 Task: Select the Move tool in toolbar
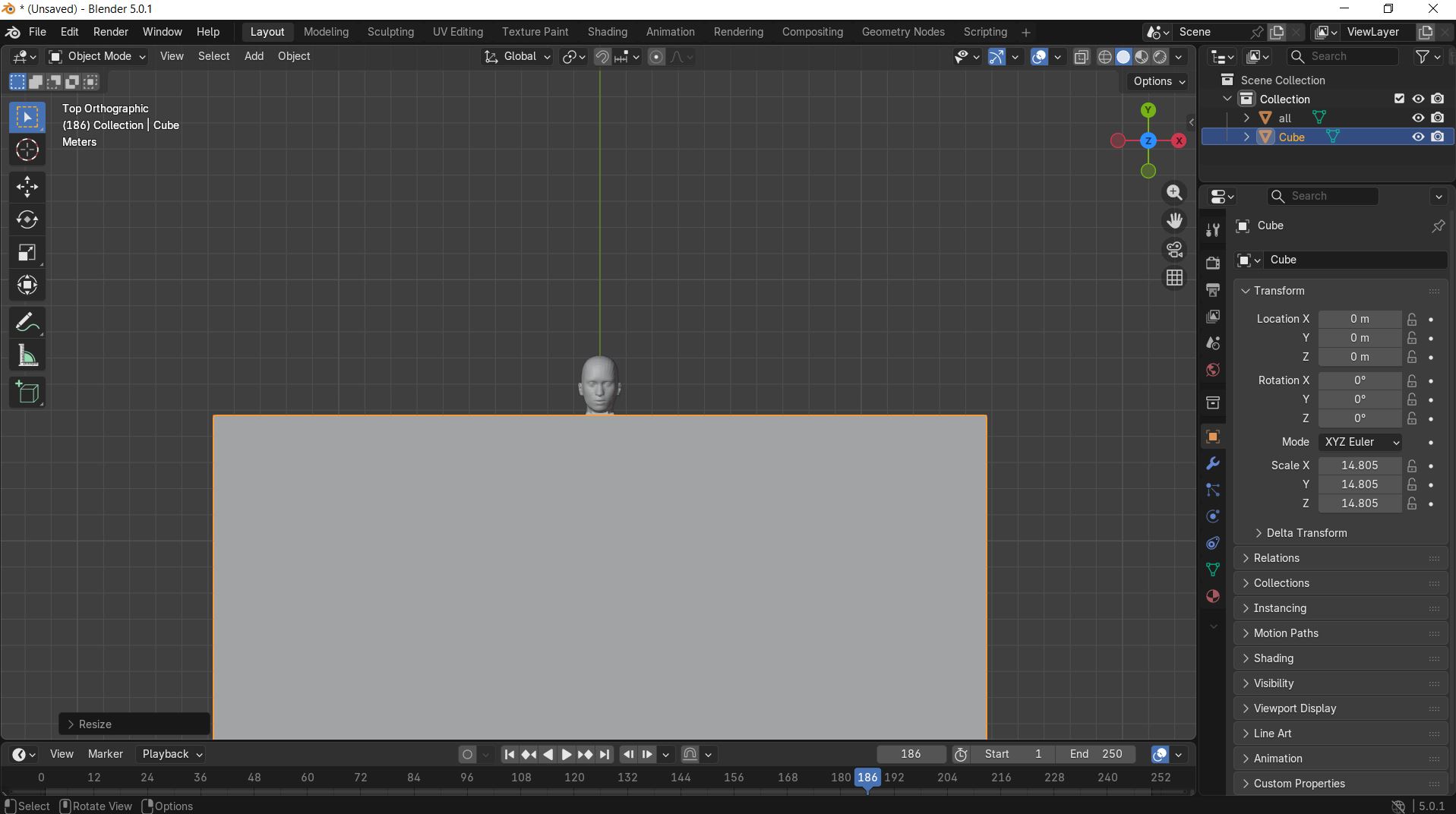pos(27,187)
